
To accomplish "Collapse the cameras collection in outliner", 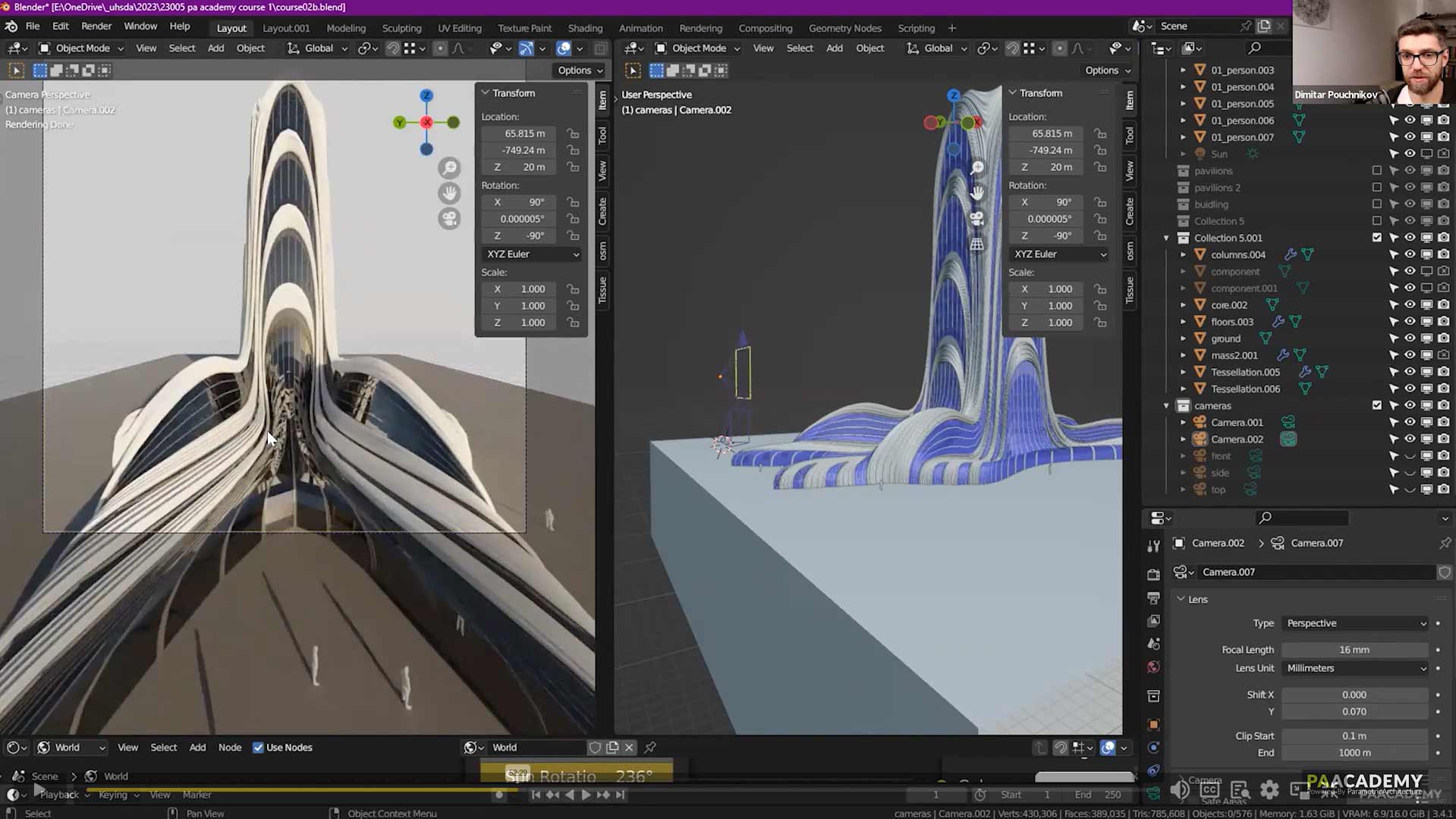I will coord(1167,406).
